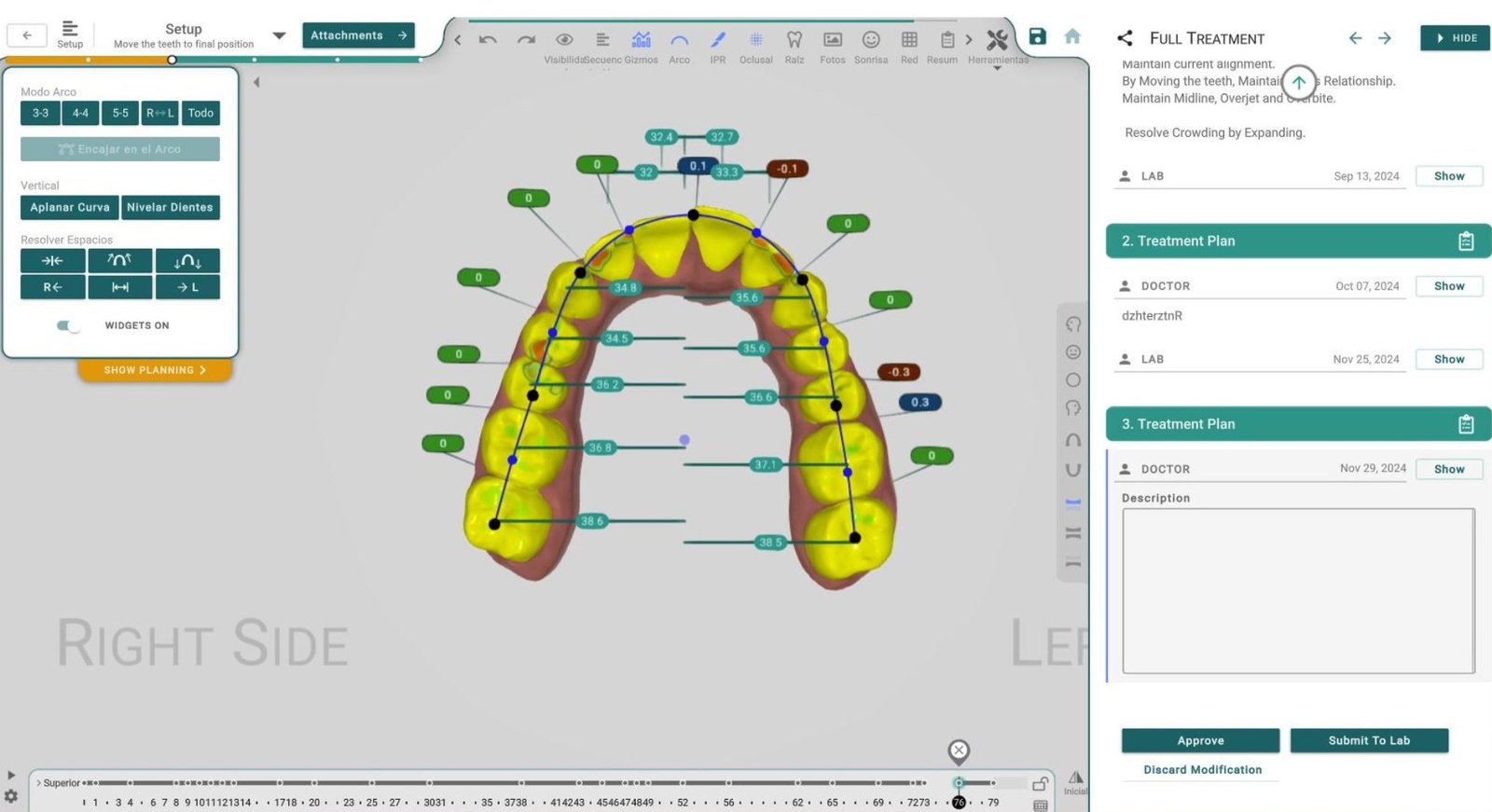Expand the Setup step dropdown arrow
This screenshot has width=1492, height=812.
279,36
